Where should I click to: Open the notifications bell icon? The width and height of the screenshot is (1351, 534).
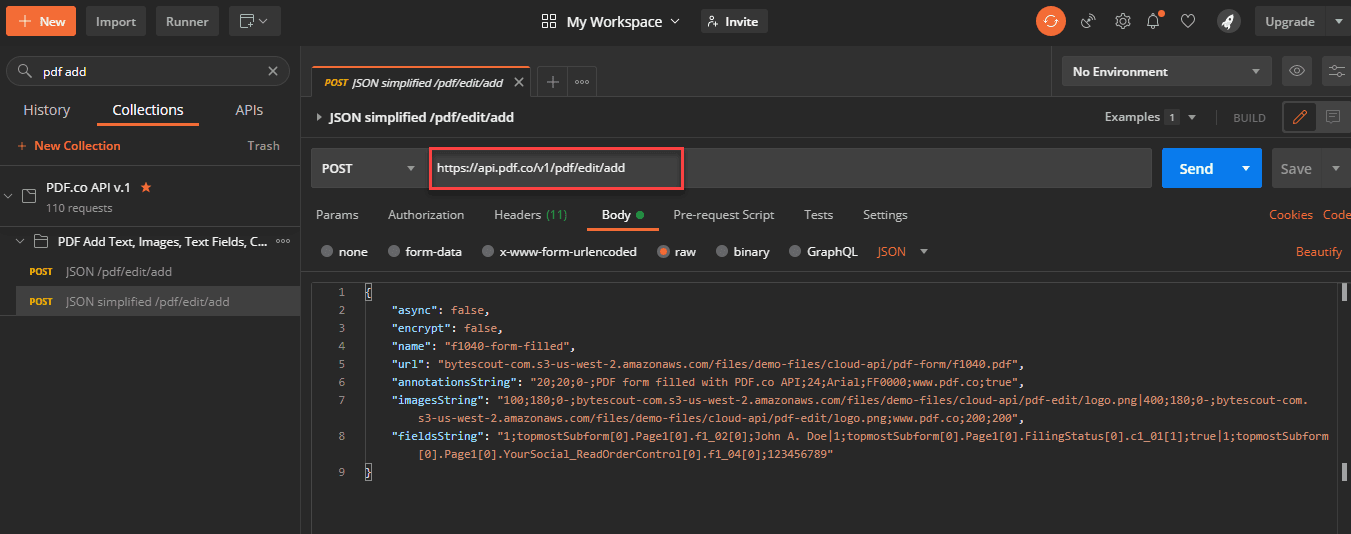coord(1154,21)
